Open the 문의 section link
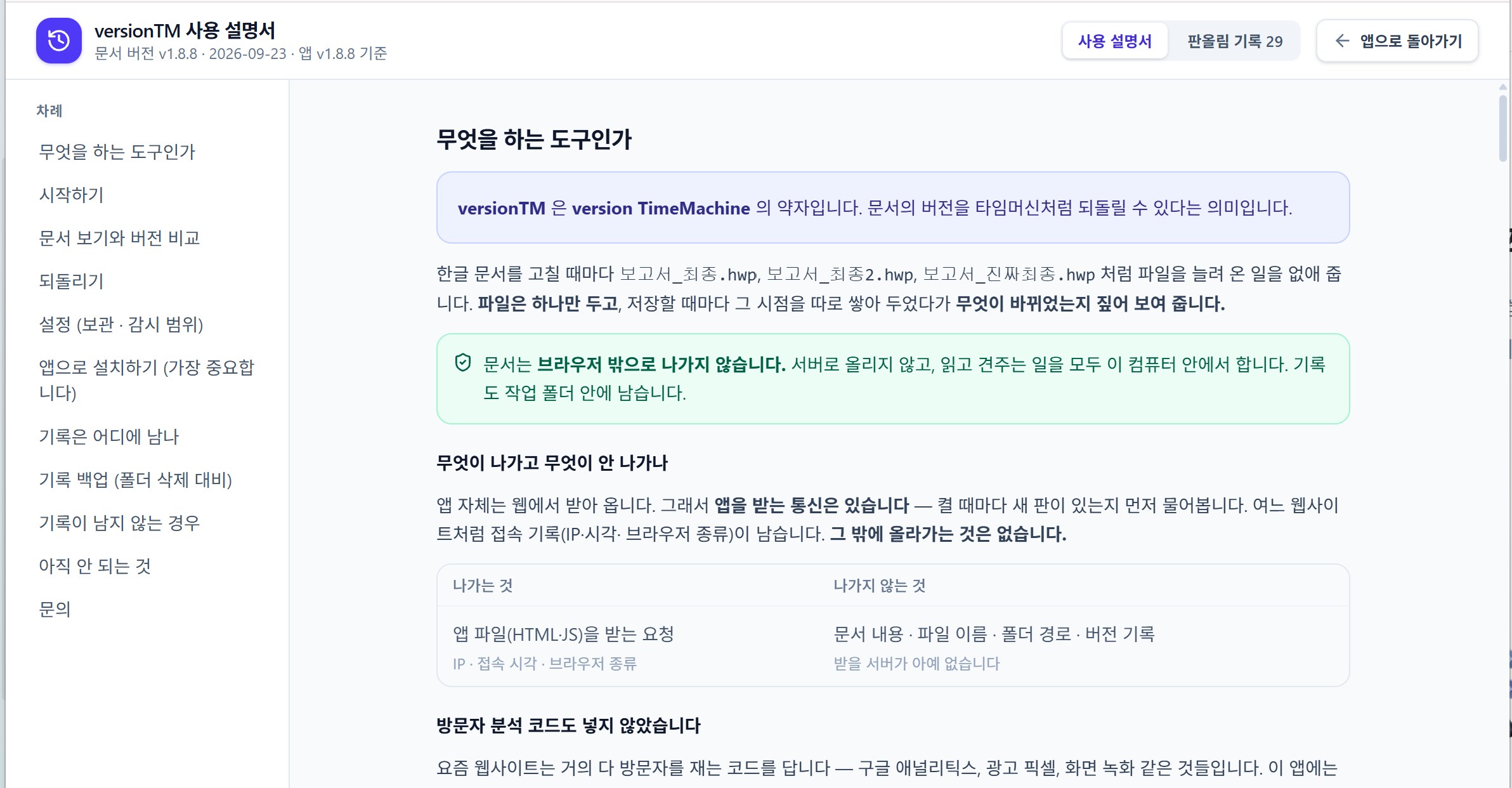Screen dimensions: 1512x788 click(x=55, y=609)
